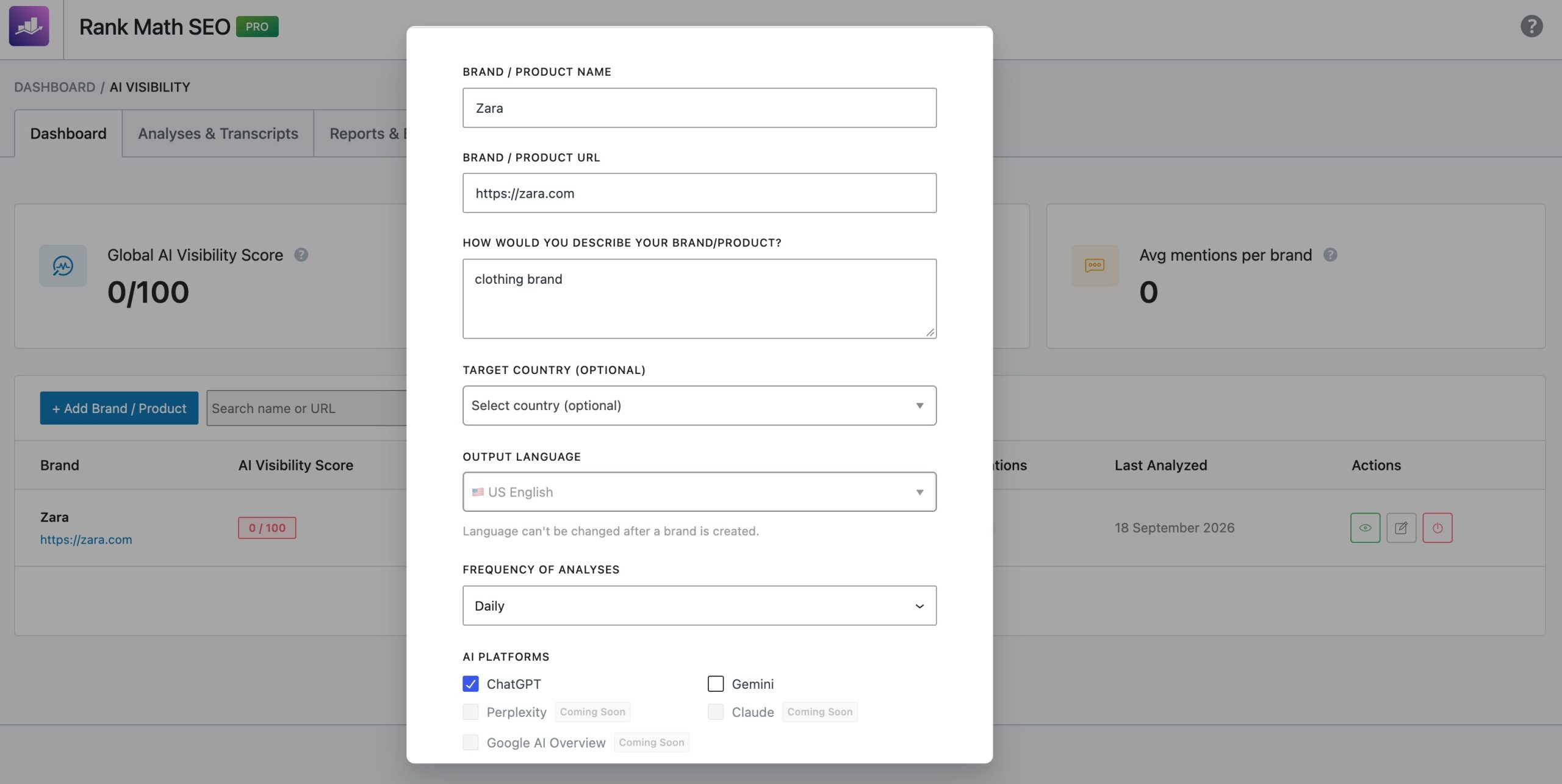Click the Global AI Visibility Score help icon
Viewport: 1562px width, 784px height.
point(301,255)
